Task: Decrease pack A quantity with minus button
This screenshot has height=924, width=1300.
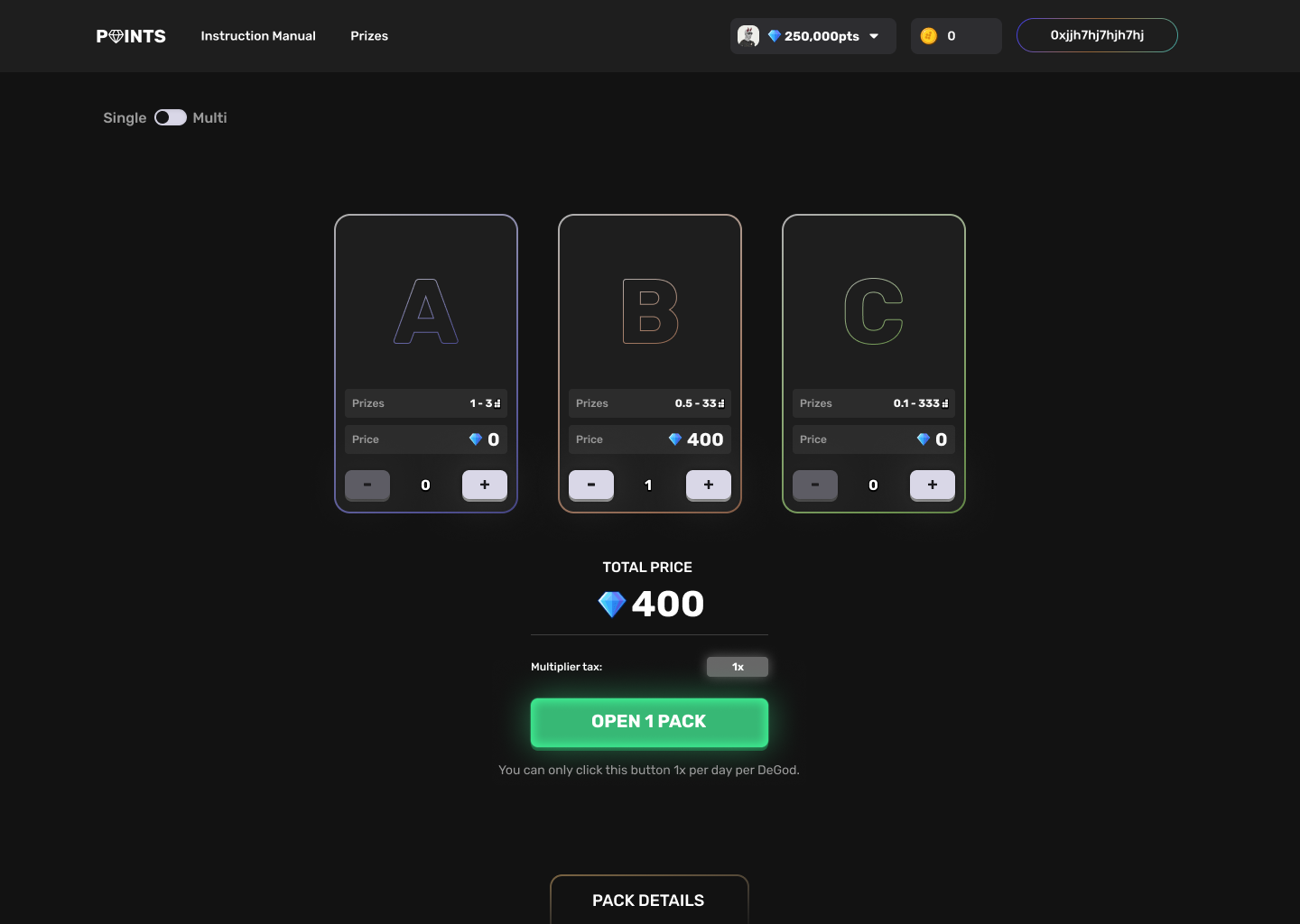Action: pos(367,485)
